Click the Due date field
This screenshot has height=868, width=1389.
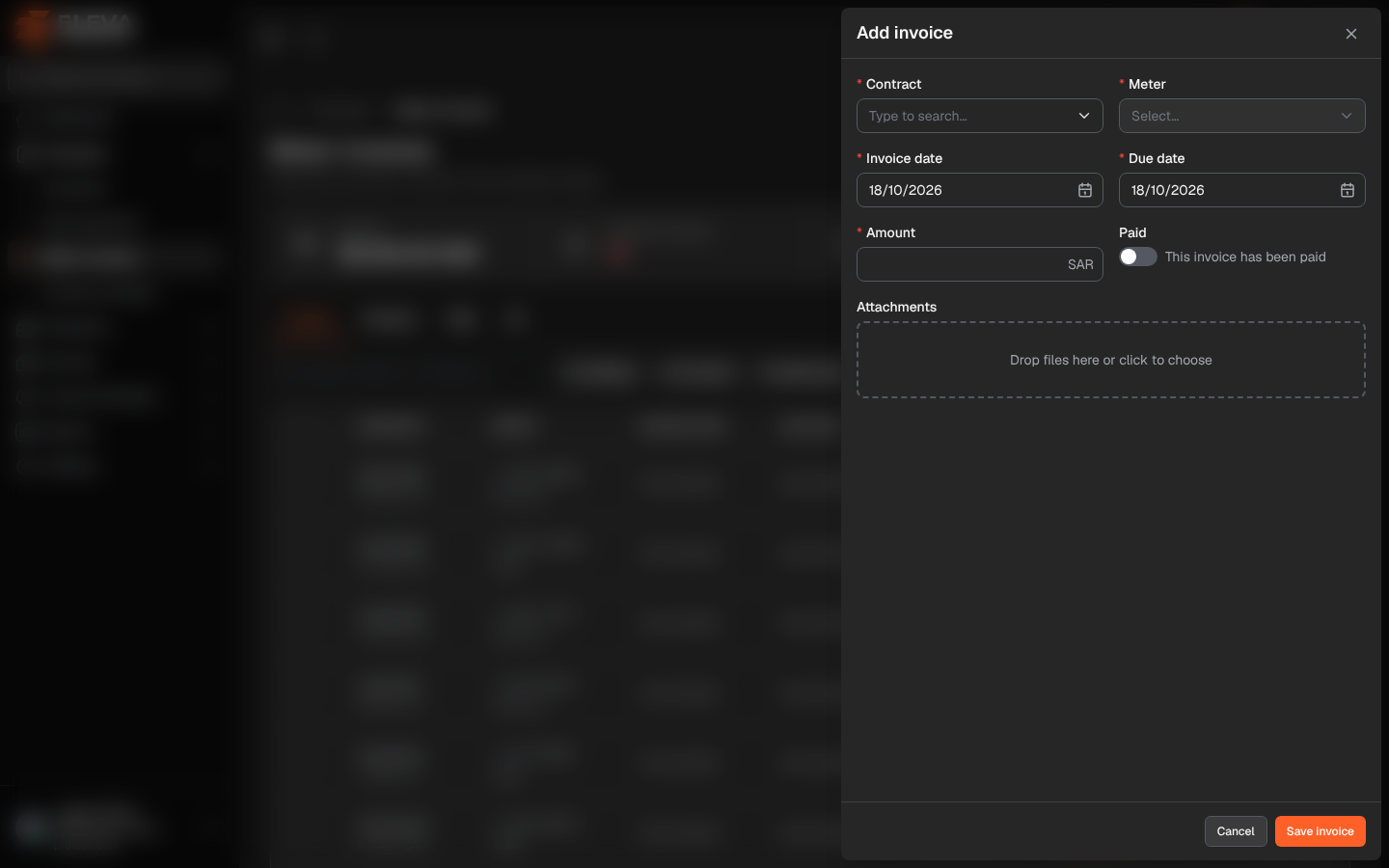click(1242, 190)
